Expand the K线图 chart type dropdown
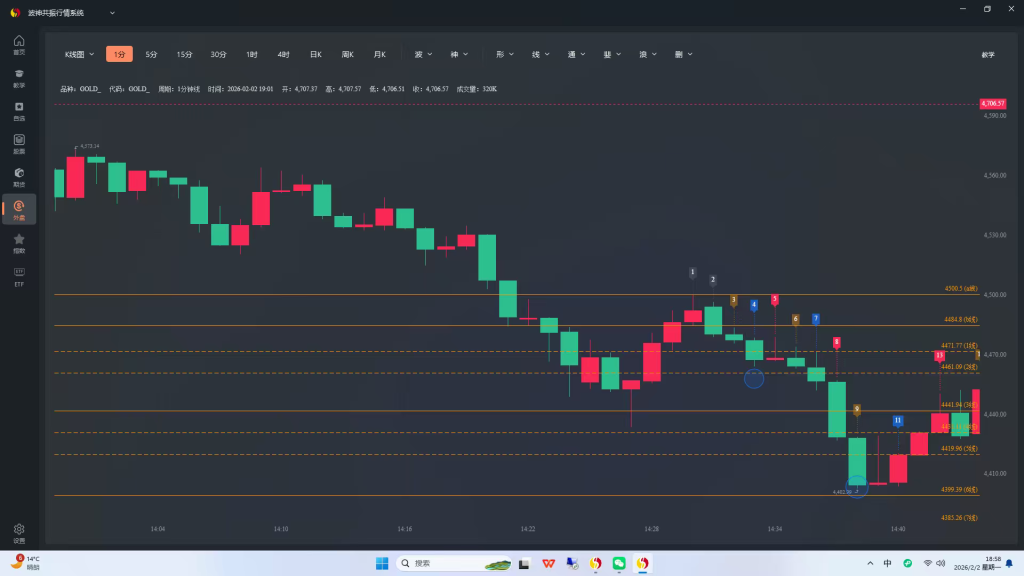 pyautogui.click(x=79, y=54)
